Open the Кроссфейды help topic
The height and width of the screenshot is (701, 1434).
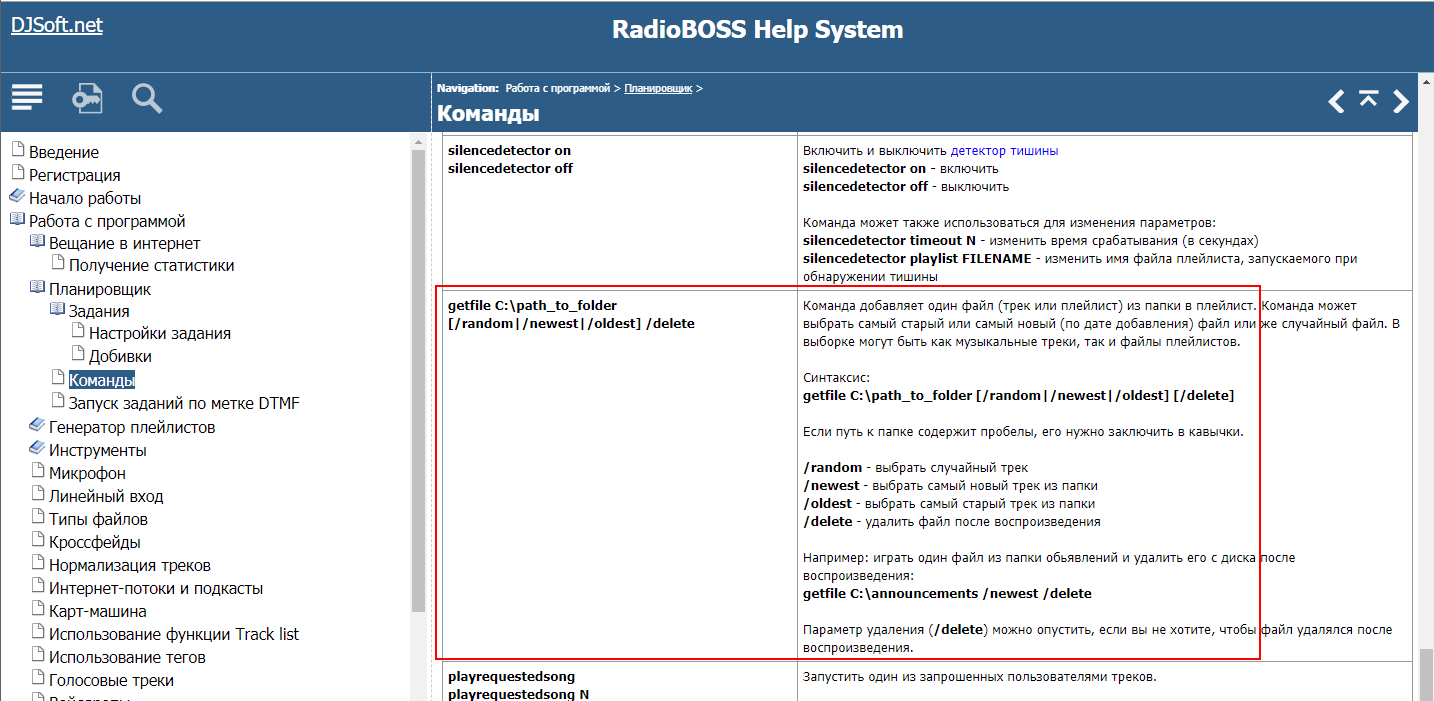click(x=94, y=542)
